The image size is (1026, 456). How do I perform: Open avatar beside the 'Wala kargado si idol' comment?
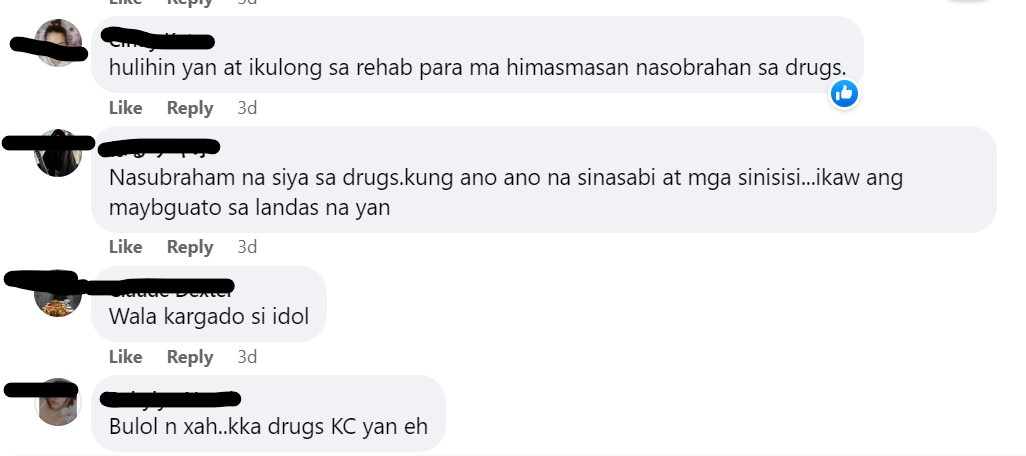tap(58, 293)
